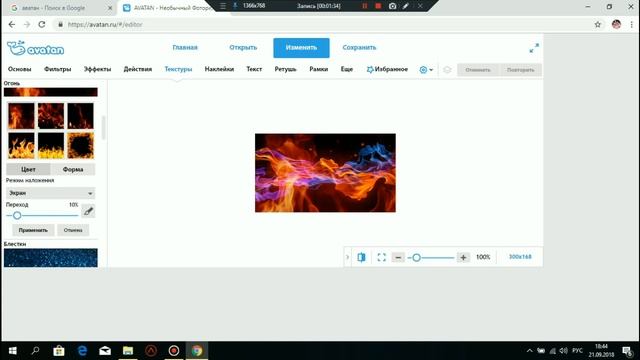640x360 pixels.
Task: Open the Фильтры menu
Action: click(x=58, y=69)
